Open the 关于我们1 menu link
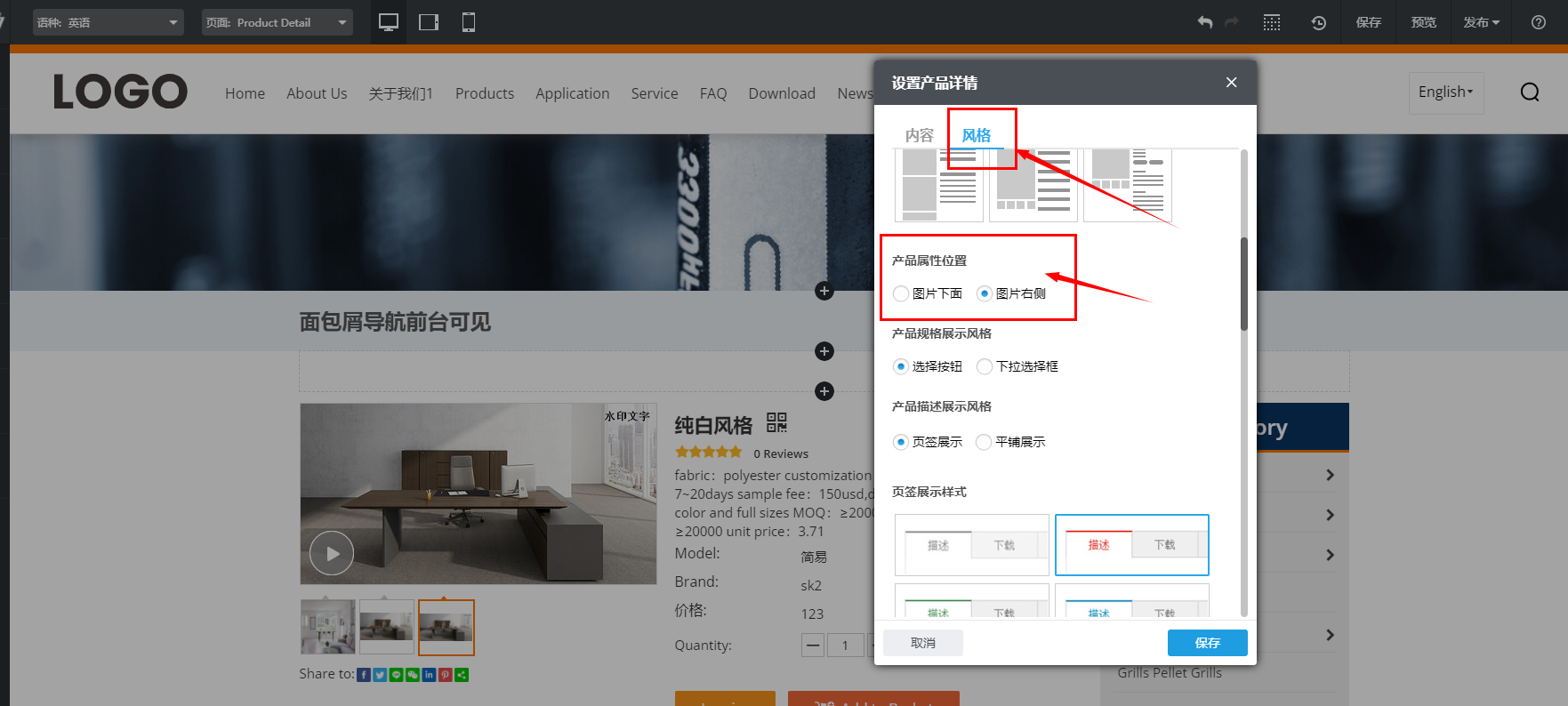 click(x=401, y=93)
